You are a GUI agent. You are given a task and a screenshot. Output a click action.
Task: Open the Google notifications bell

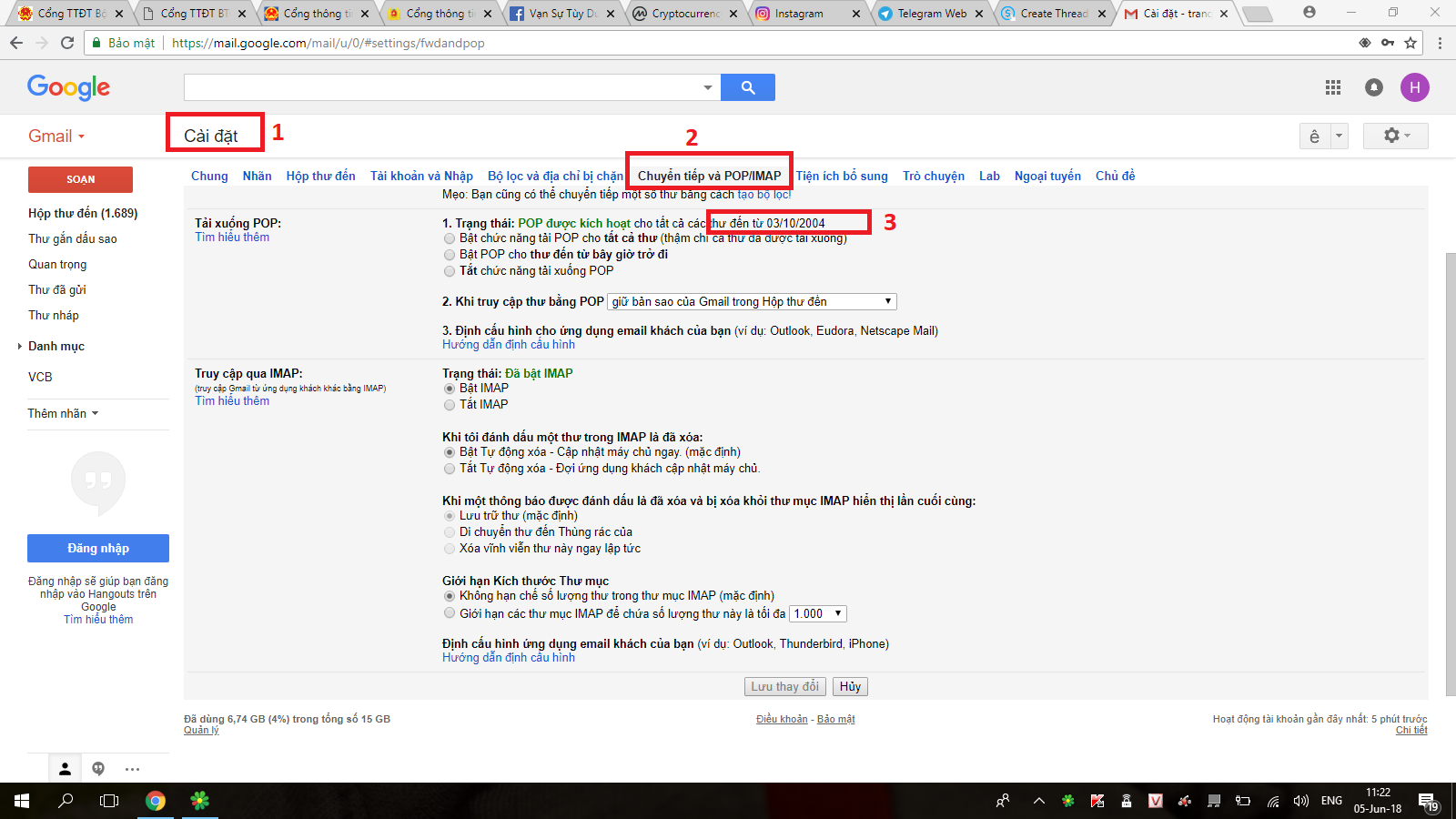pos(1374,87)
